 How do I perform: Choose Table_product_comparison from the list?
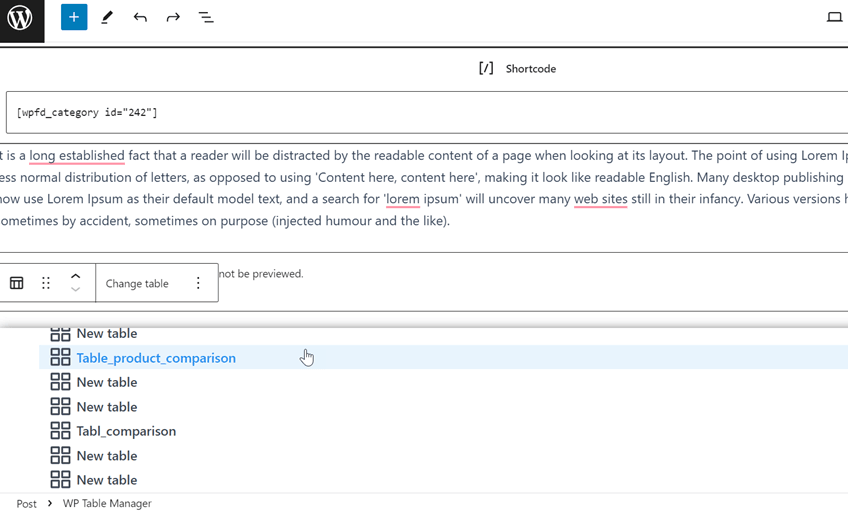coord(156,358)
